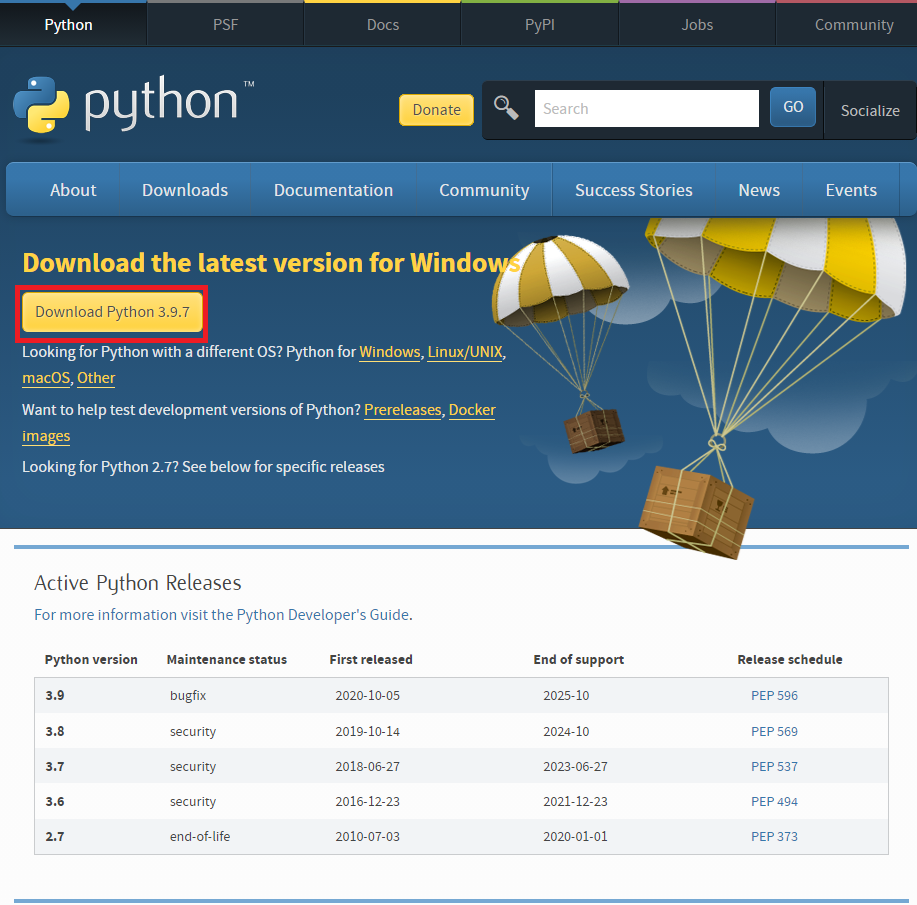Click the 'Download the latest version' heading
This screenshot has height=905, width=917.
pyautogui.click(x=271, y=263)
